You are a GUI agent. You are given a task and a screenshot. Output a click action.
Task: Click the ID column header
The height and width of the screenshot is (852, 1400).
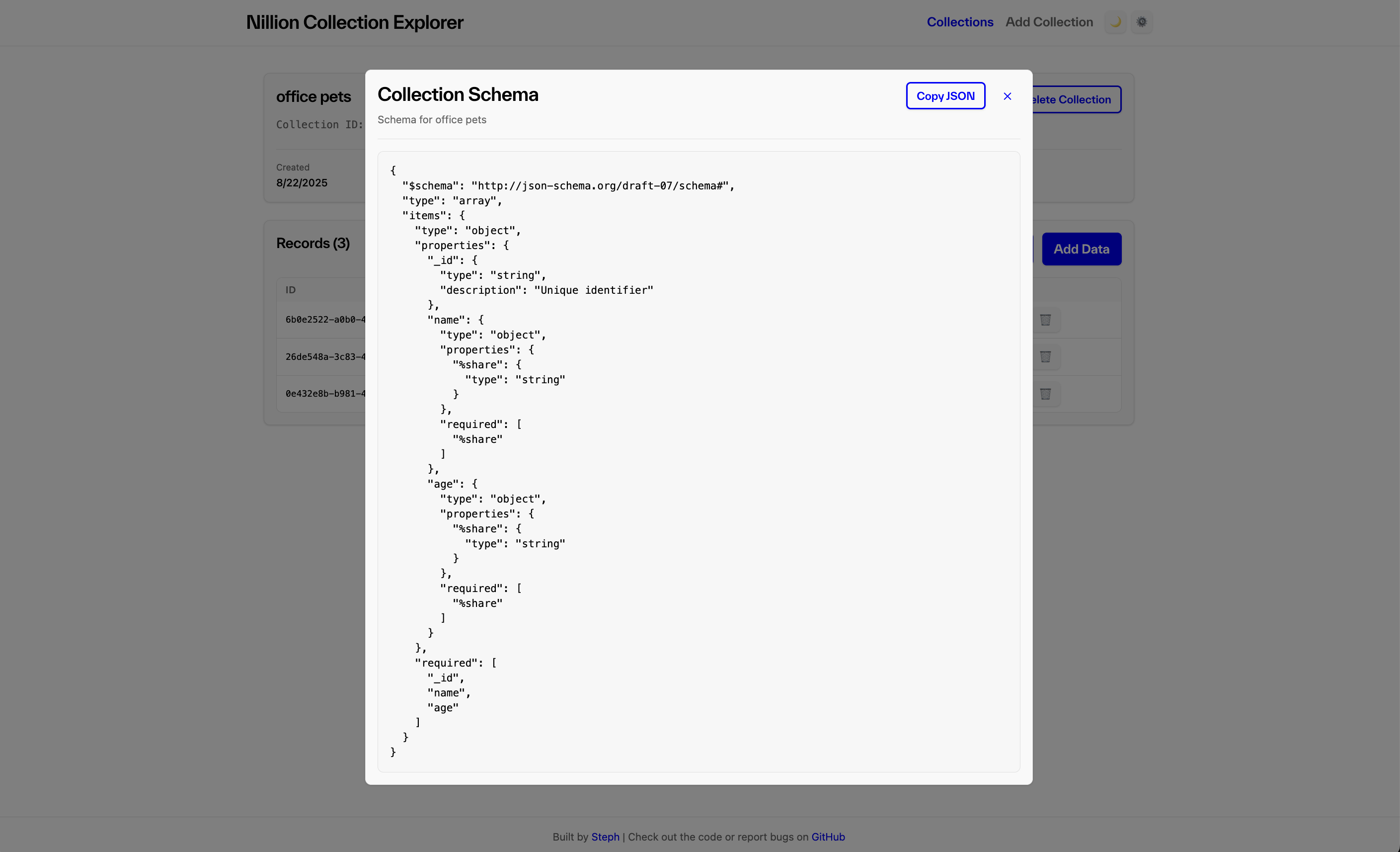pyautogui.click(x=291, y=290)
